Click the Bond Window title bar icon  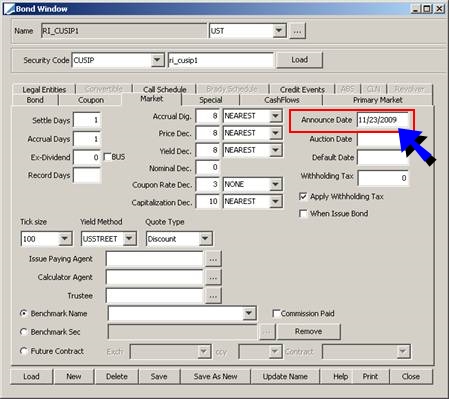pos(10,9)
